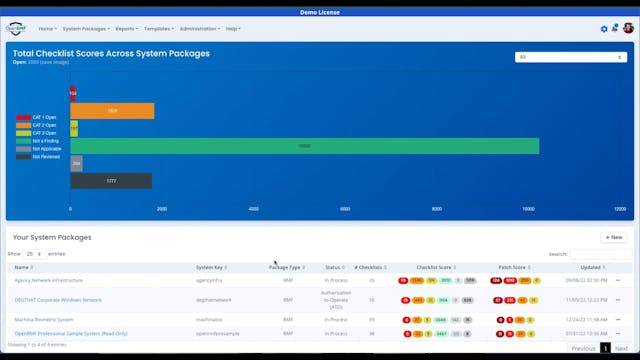This screenshot has width=640, height=360.
Task: Open row actions for Machina Biometric System
Action: click(x=618, y=320)
